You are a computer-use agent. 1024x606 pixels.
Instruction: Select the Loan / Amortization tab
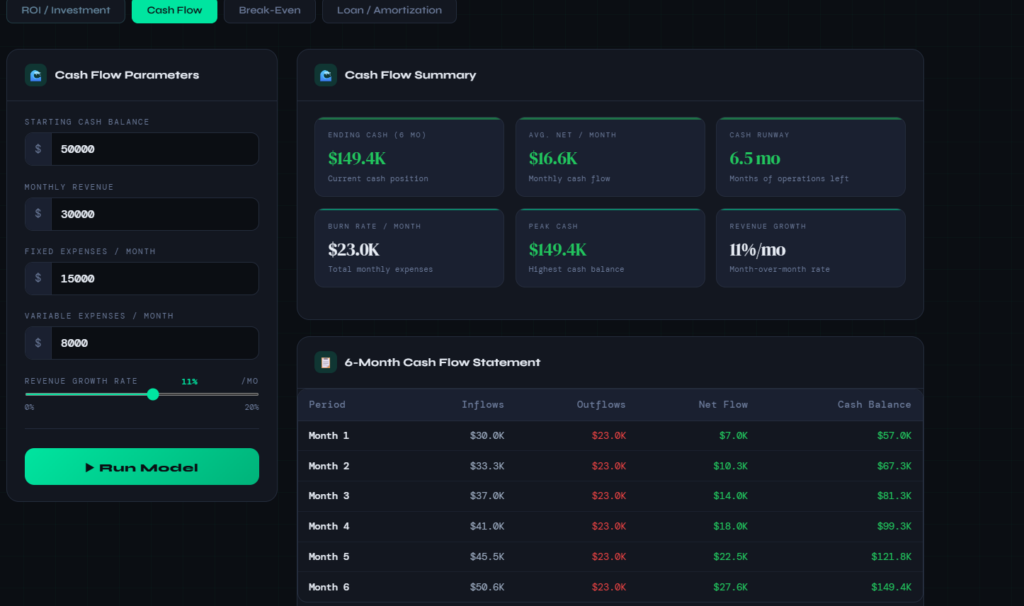click(389, 10)
